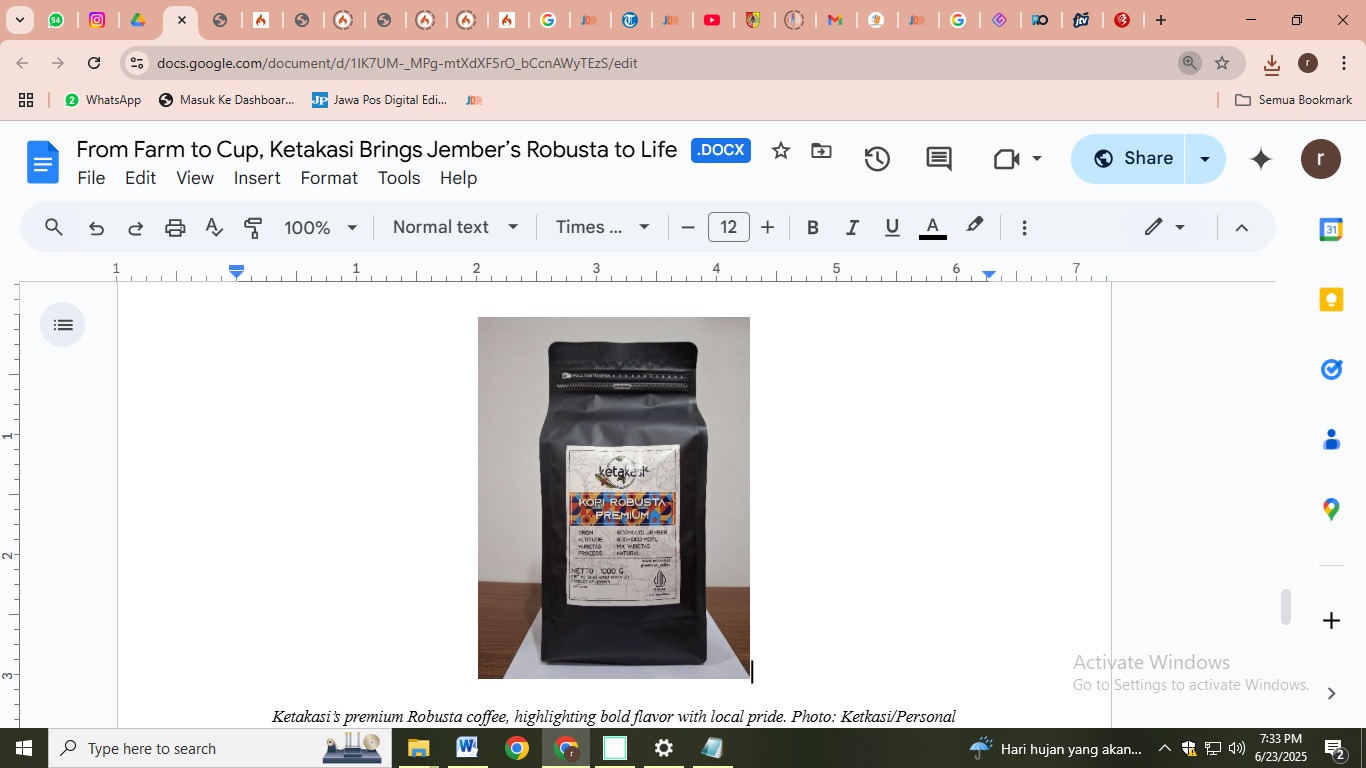The height and width of the screenshot is (768, 1366).
Task: Open Google account avatar in Docs
Action: [1321, 159]
